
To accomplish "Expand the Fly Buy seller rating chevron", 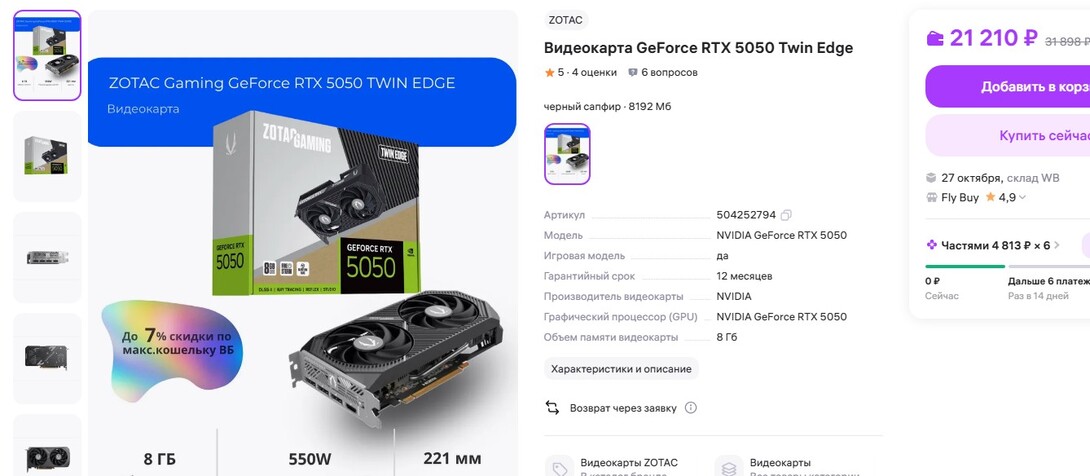I will click(x=1022, y=198).
